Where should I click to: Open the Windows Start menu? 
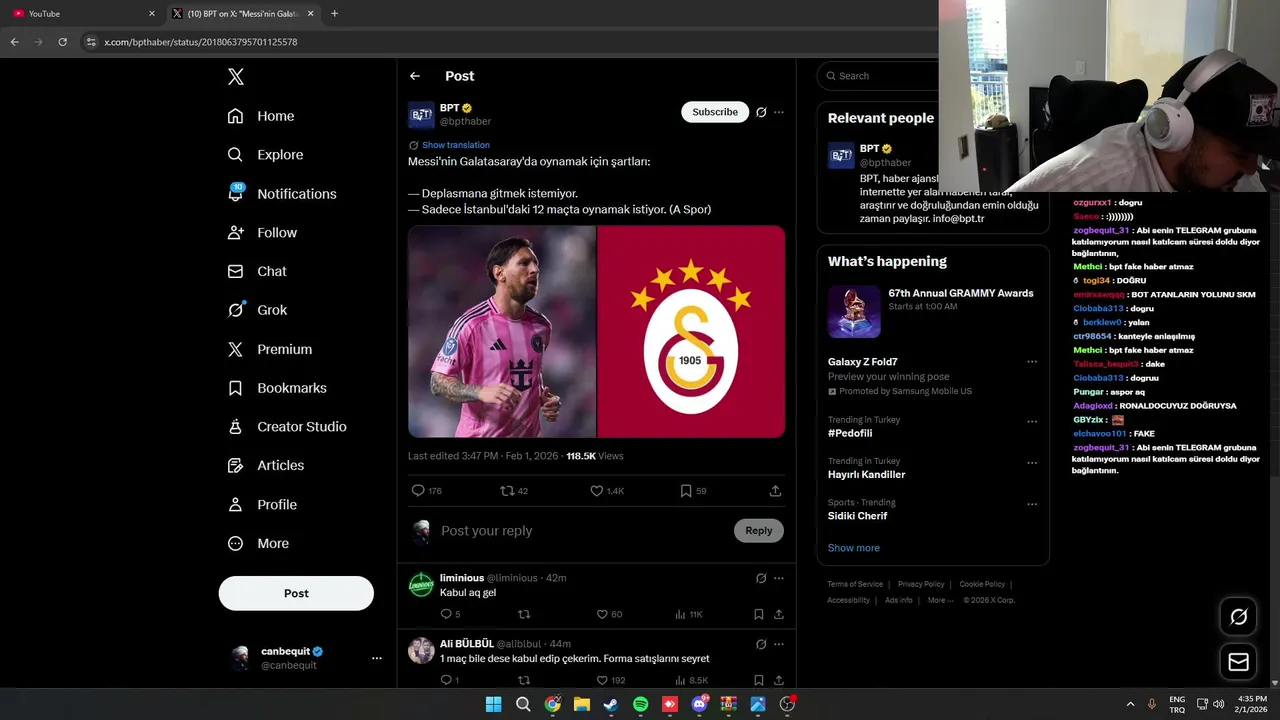click(x=493, y=704)
